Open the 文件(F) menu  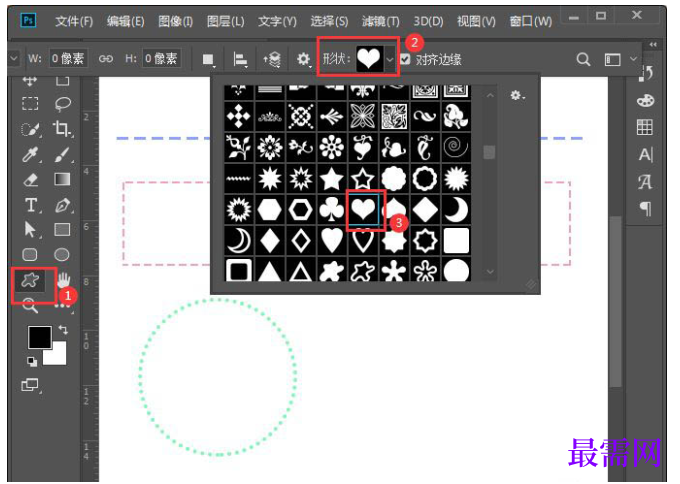(74, 21)
